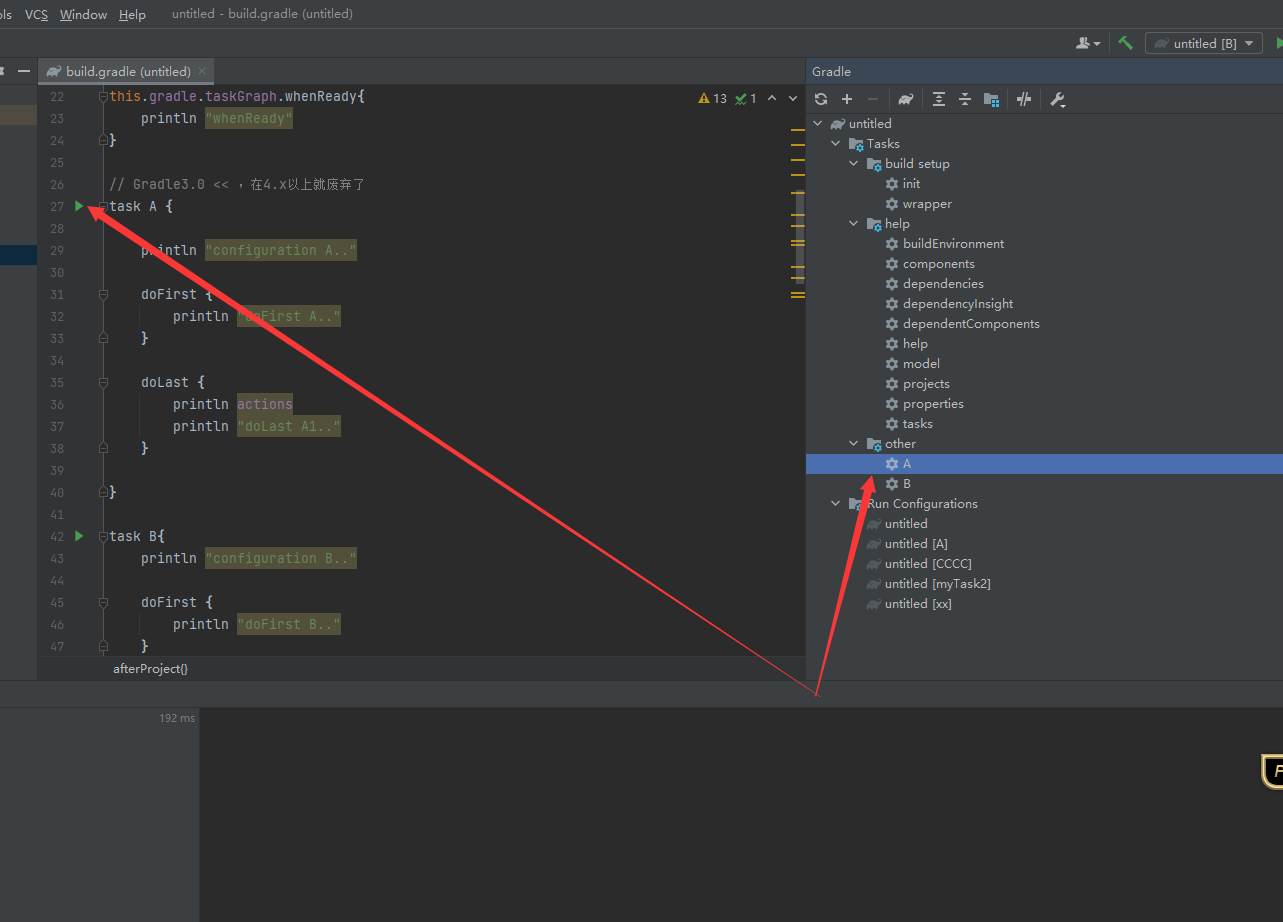This screenshot has height=922, width=1283.
Task: Fold the doFirst block at line 31
Action: (x=103, y=294)
